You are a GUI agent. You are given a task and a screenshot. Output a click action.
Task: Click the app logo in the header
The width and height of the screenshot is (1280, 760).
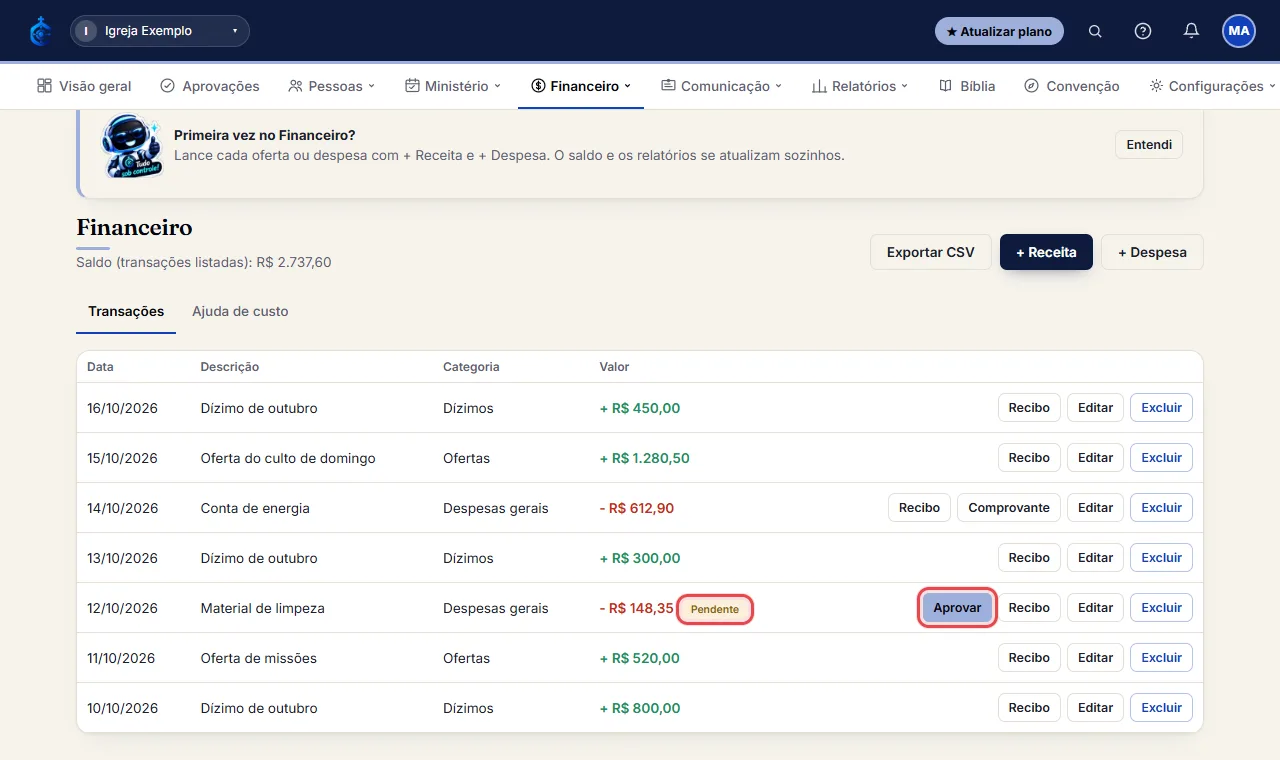pyautogui.click(x=40, y=31)
